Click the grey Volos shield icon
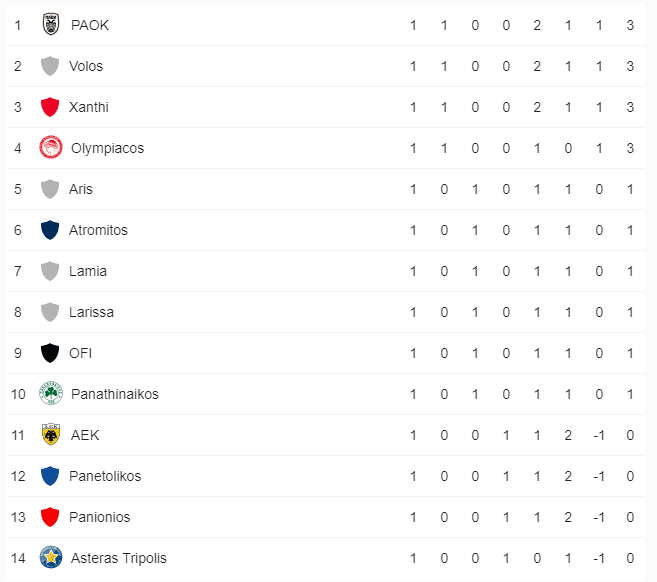The height and width of the screenshot is (582, 657). (49, 66)
